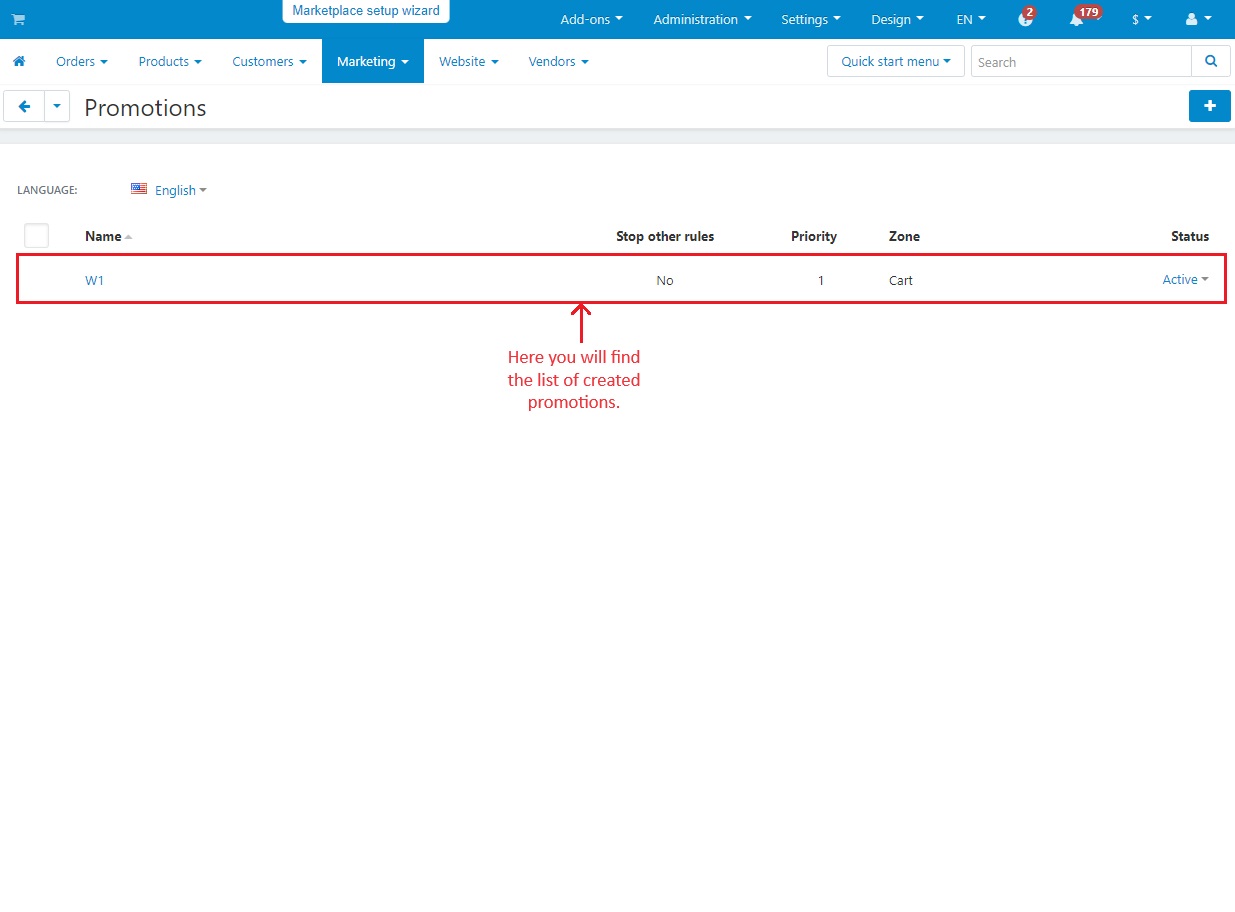Click priority value 1 in W1 row
This screenshot has height=912, width=1235.
click(821, 281)
